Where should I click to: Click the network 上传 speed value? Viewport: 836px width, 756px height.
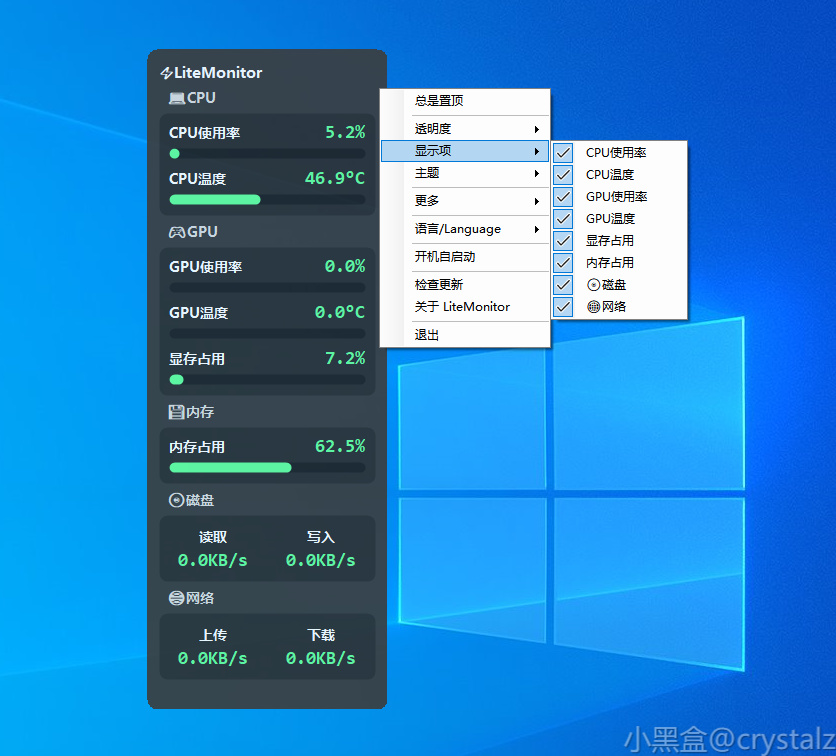pyautogui.click(x=213, y=658)
